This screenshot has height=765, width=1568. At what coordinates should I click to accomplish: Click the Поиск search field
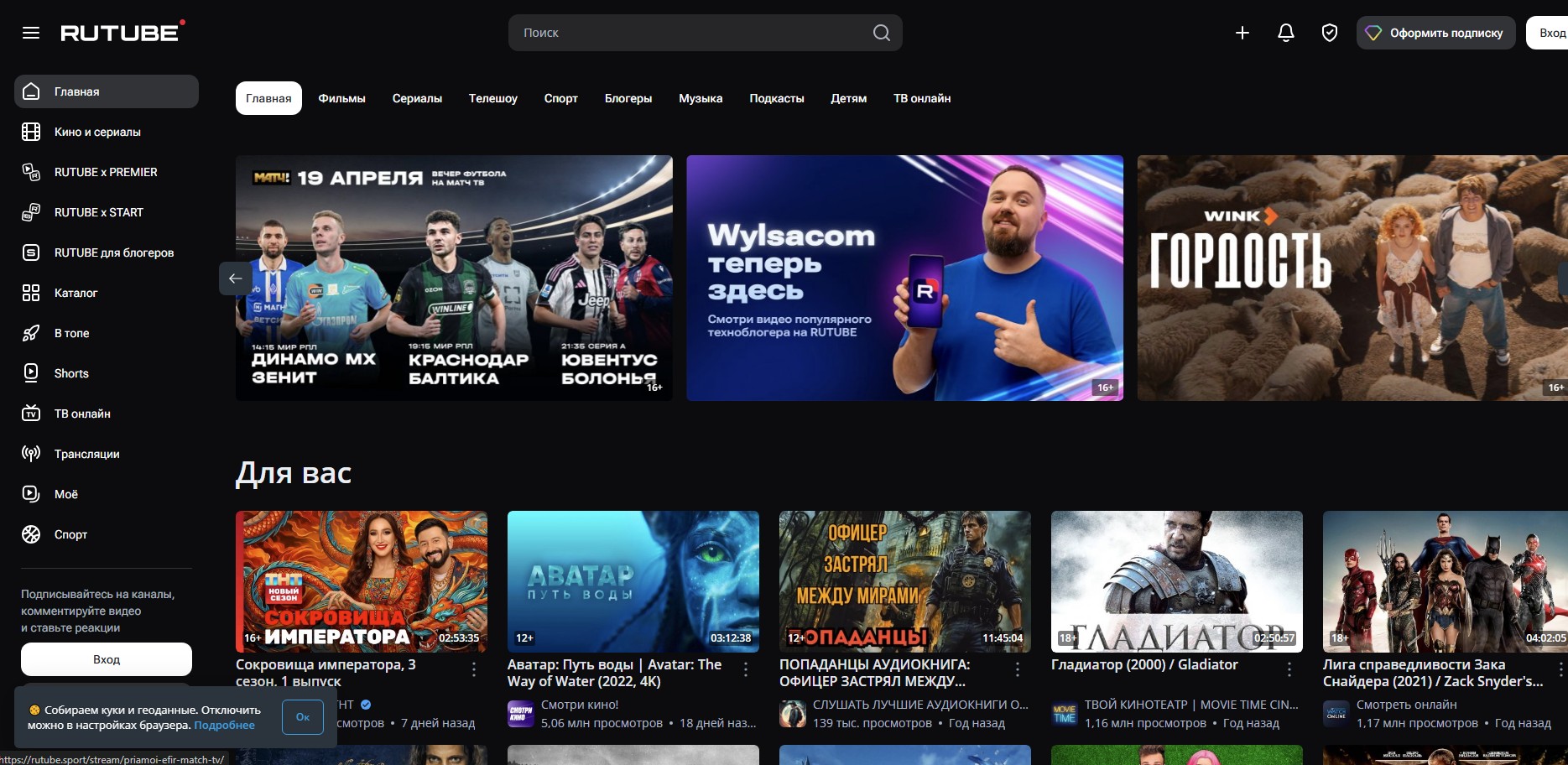pos(706,33)
